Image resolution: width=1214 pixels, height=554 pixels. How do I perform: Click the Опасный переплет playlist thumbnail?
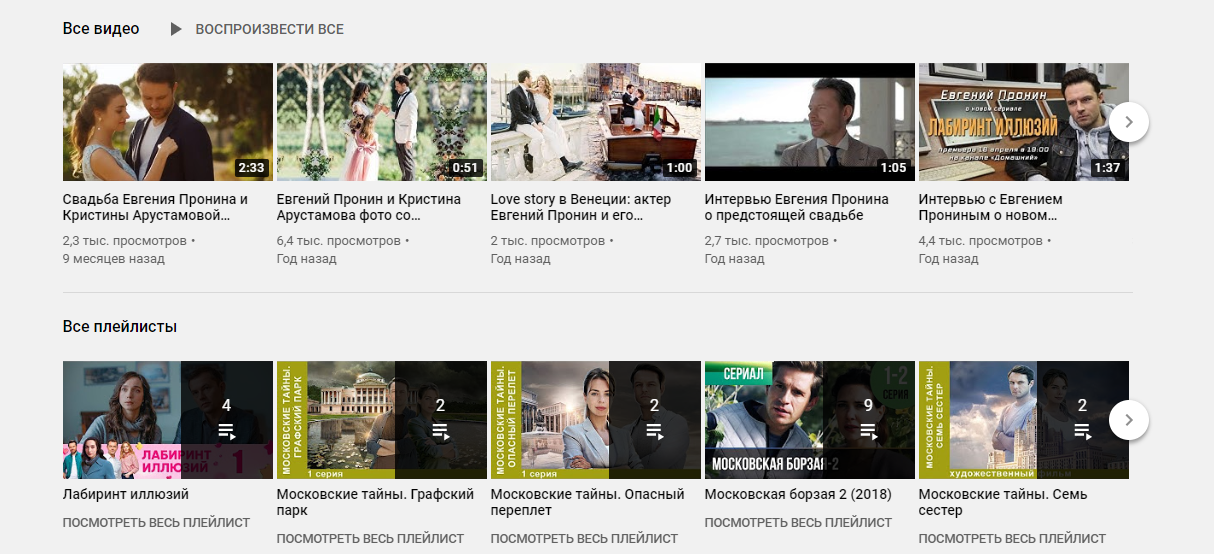coord(596,420)
